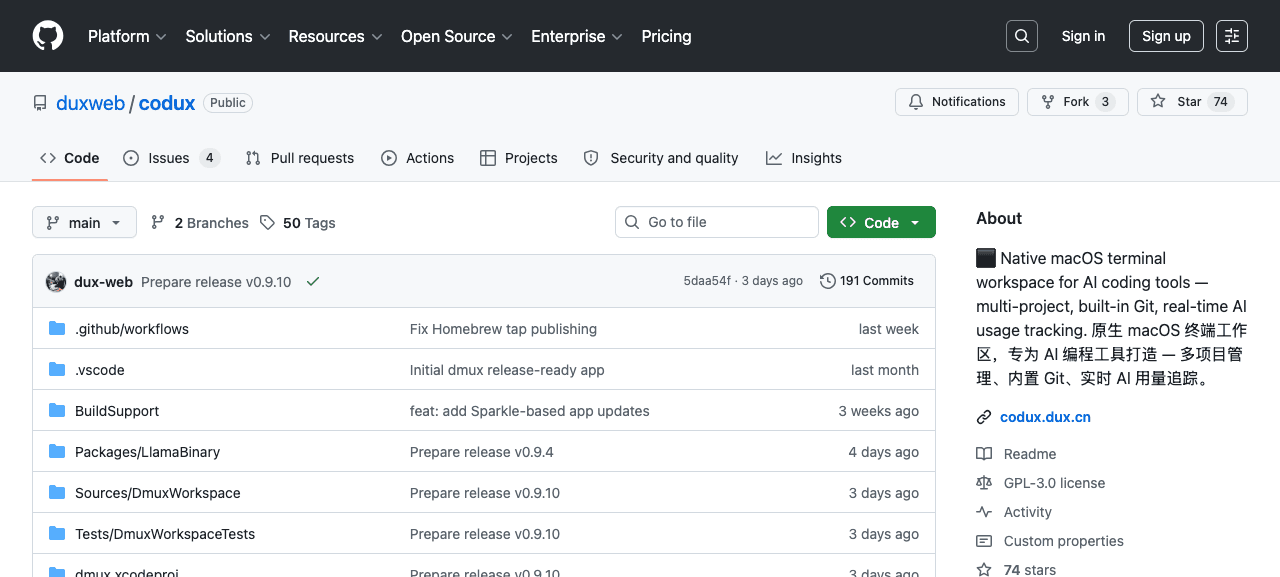Open 'Fix Homebrew tap publishing' commit message
The height and width of the screenshot is (577, 1280).
503,329
